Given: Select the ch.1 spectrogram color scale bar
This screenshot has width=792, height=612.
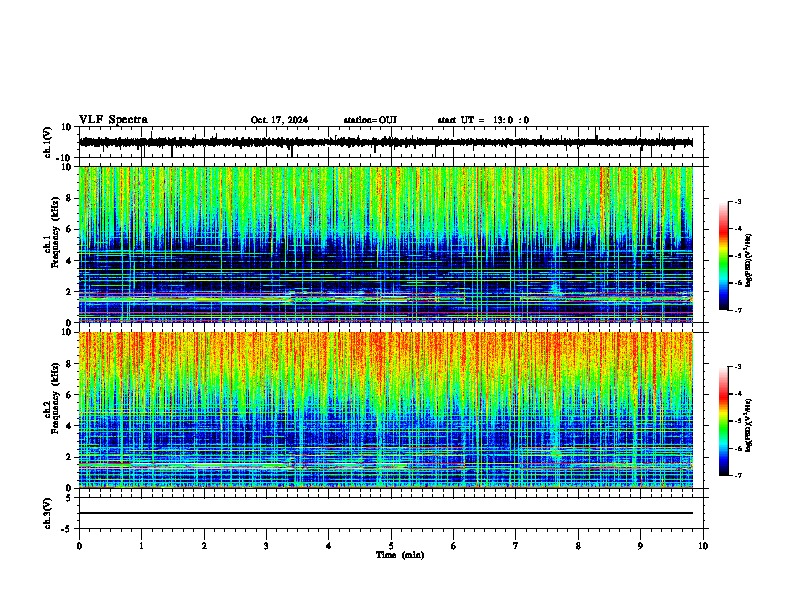Looking at the screenshot, I should 724,256.
